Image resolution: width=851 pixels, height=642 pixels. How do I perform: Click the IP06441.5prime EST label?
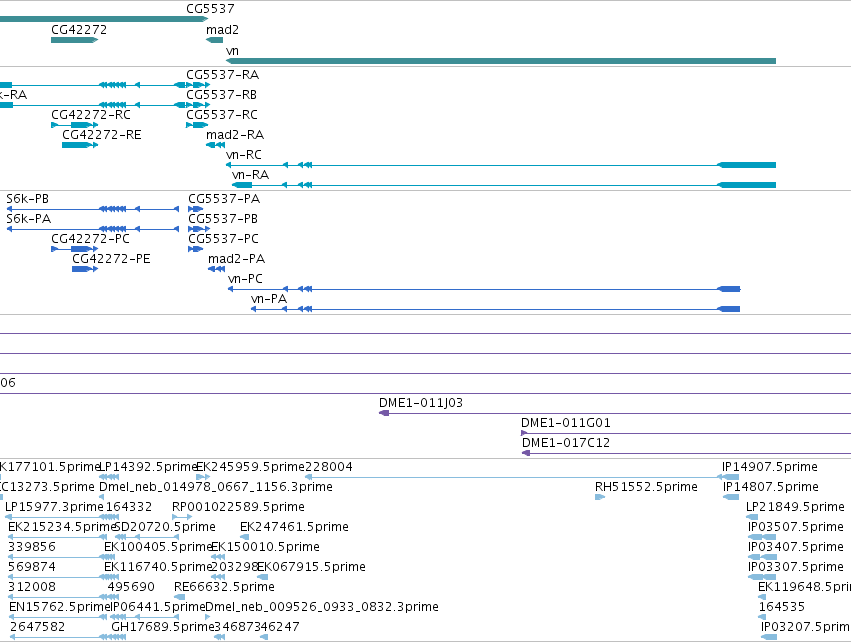(158, 607)
